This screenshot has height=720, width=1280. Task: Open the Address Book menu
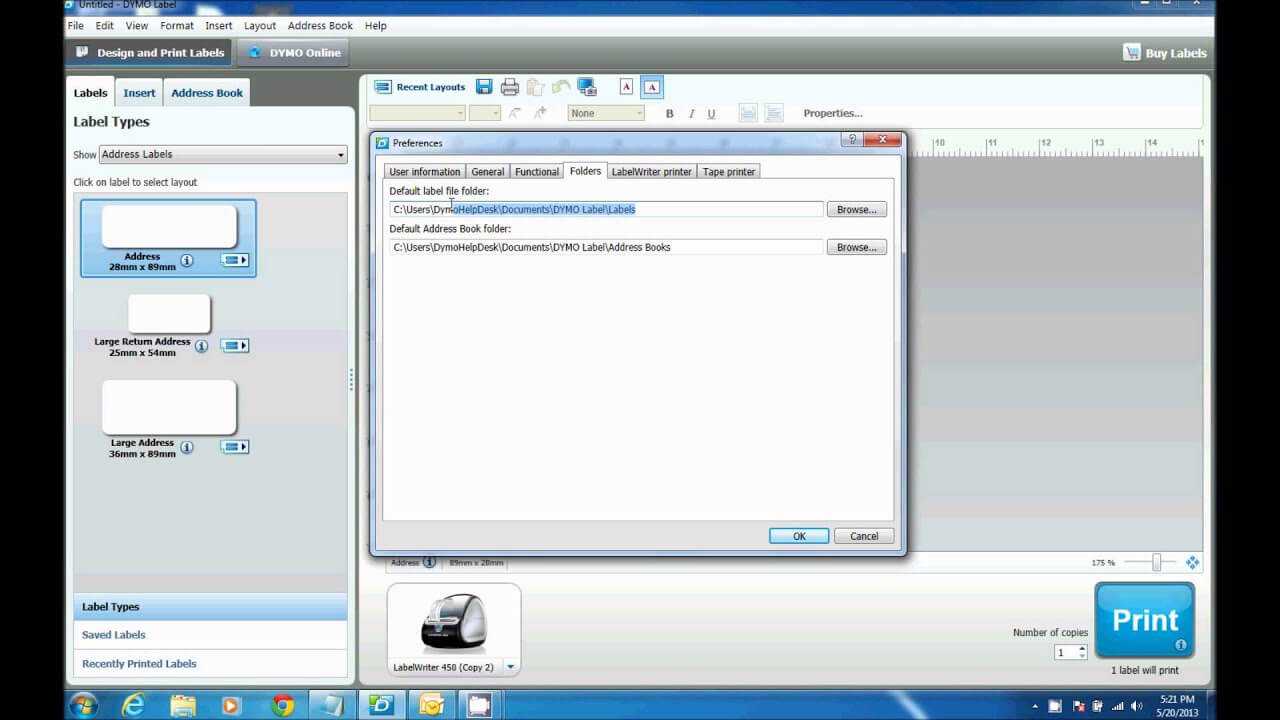[320, 25]
